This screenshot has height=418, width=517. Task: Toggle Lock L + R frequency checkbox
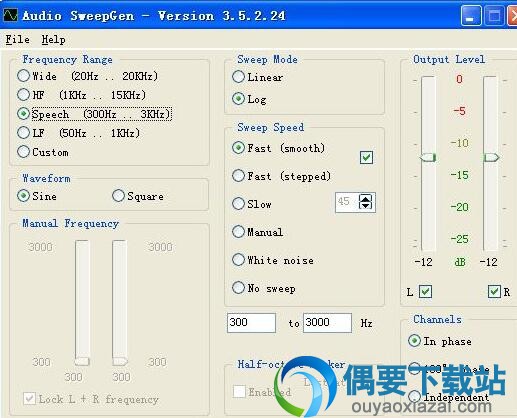point(91,399)
